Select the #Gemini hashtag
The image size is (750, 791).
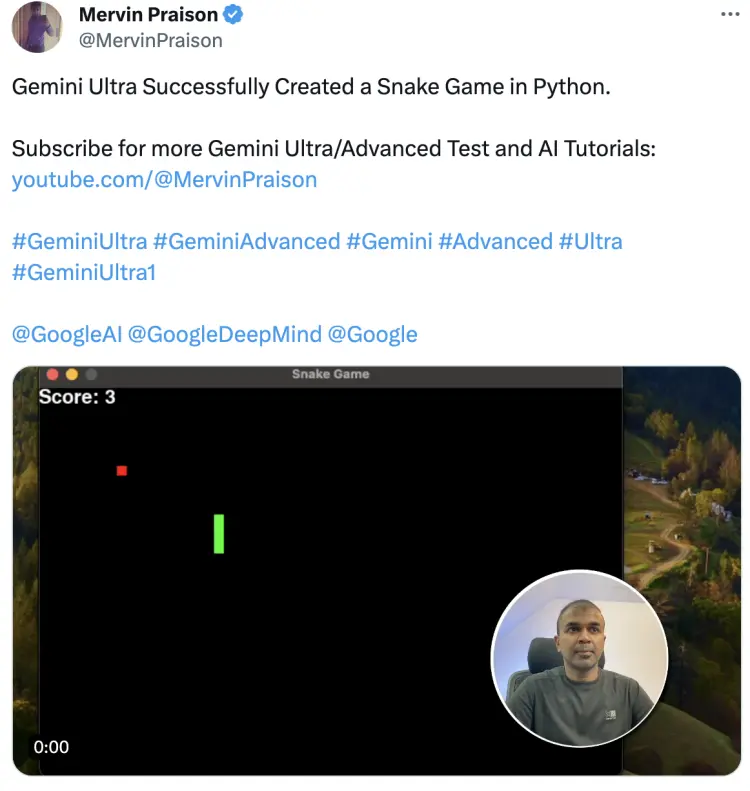[389, 241]
